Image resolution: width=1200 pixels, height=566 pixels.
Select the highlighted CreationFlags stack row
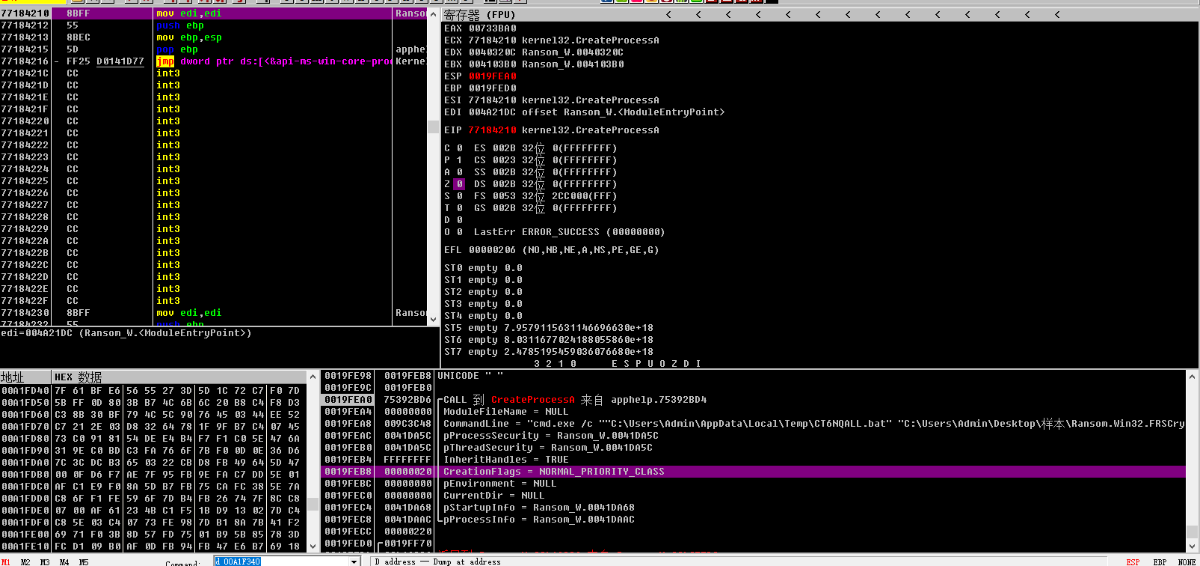point(757,472)
